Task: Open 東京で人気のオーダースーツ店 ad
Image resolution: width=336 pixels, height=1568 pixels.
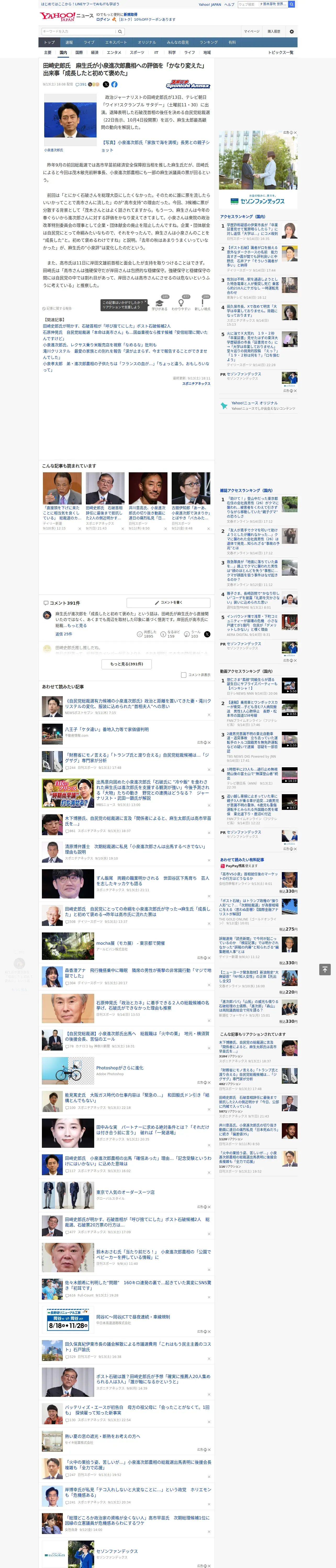Action: [125, 1192]
